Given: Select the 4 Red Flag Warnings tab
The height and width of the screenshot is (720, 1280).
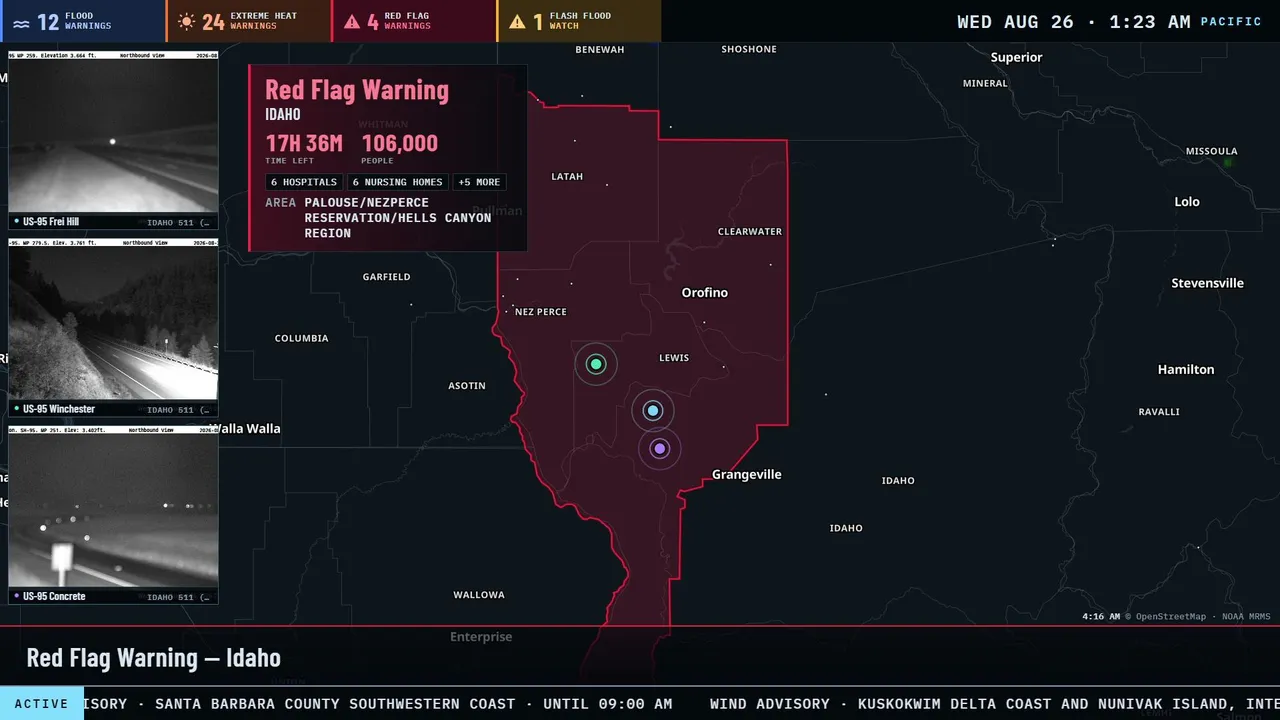Looking at the screenshot, I should pos(414,21).
